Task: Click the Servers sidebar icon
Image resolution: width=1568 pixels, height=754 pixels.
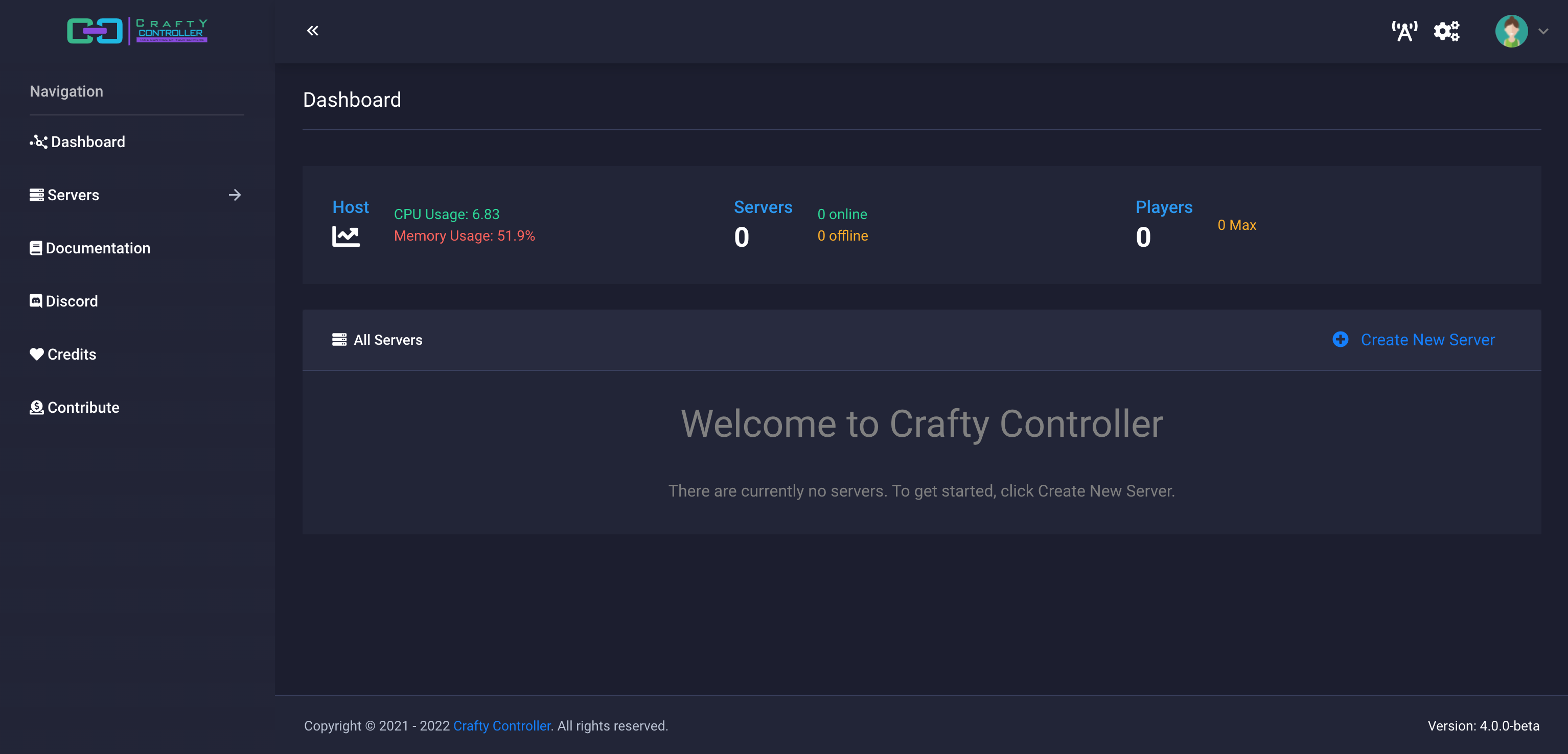Action: [35, 194]
